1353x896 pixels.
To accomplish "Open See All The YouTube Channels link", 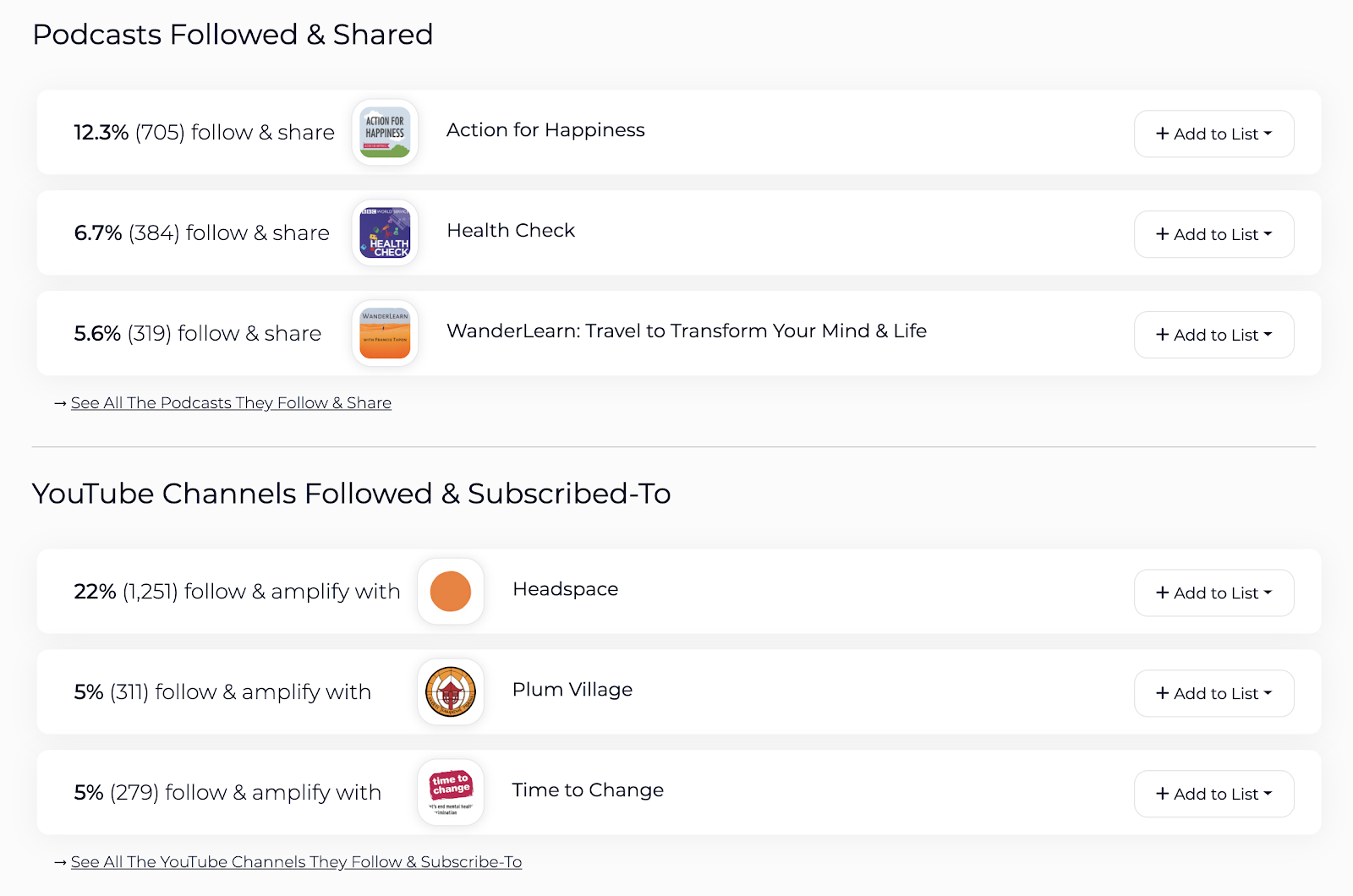I will click(x=296, y=862).
